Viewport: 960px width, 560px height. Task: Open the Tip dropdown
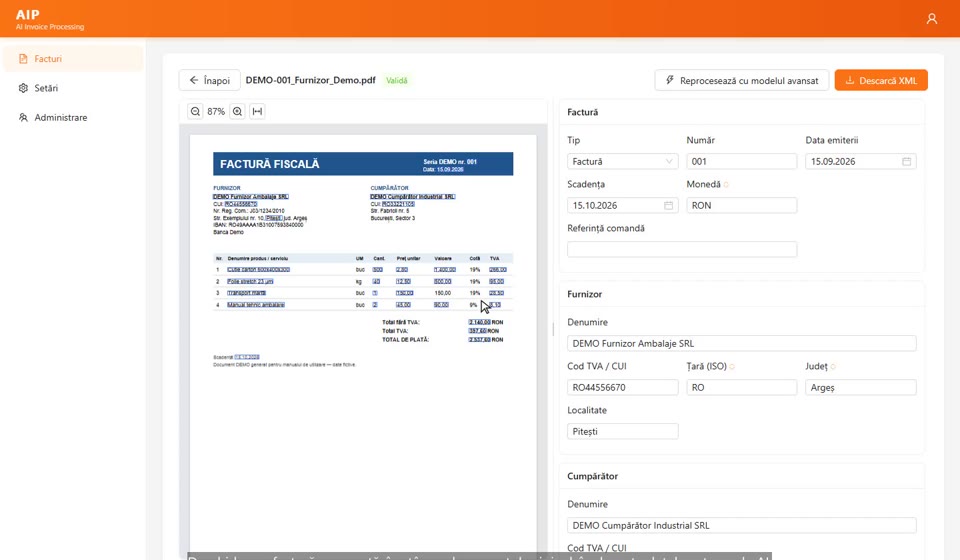[x=622, y=162]
